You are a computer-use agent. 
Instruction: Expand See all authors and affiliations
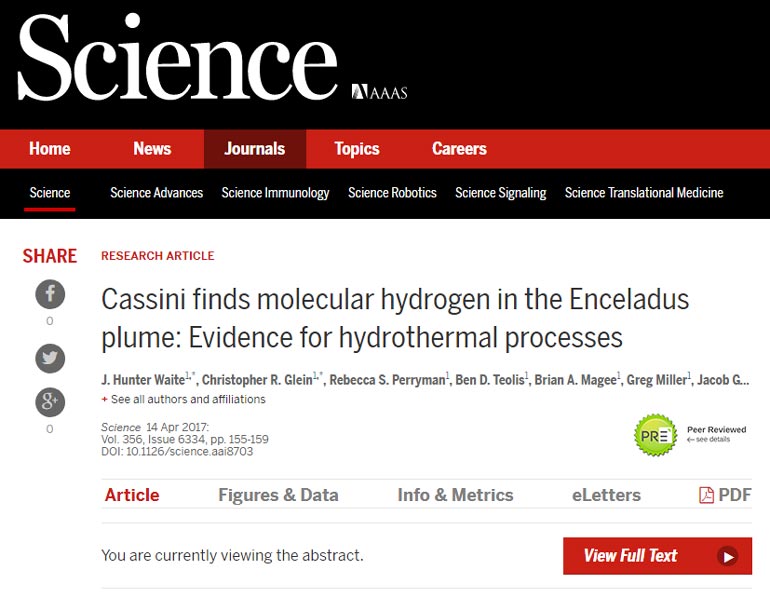click(x=187, y=399)
